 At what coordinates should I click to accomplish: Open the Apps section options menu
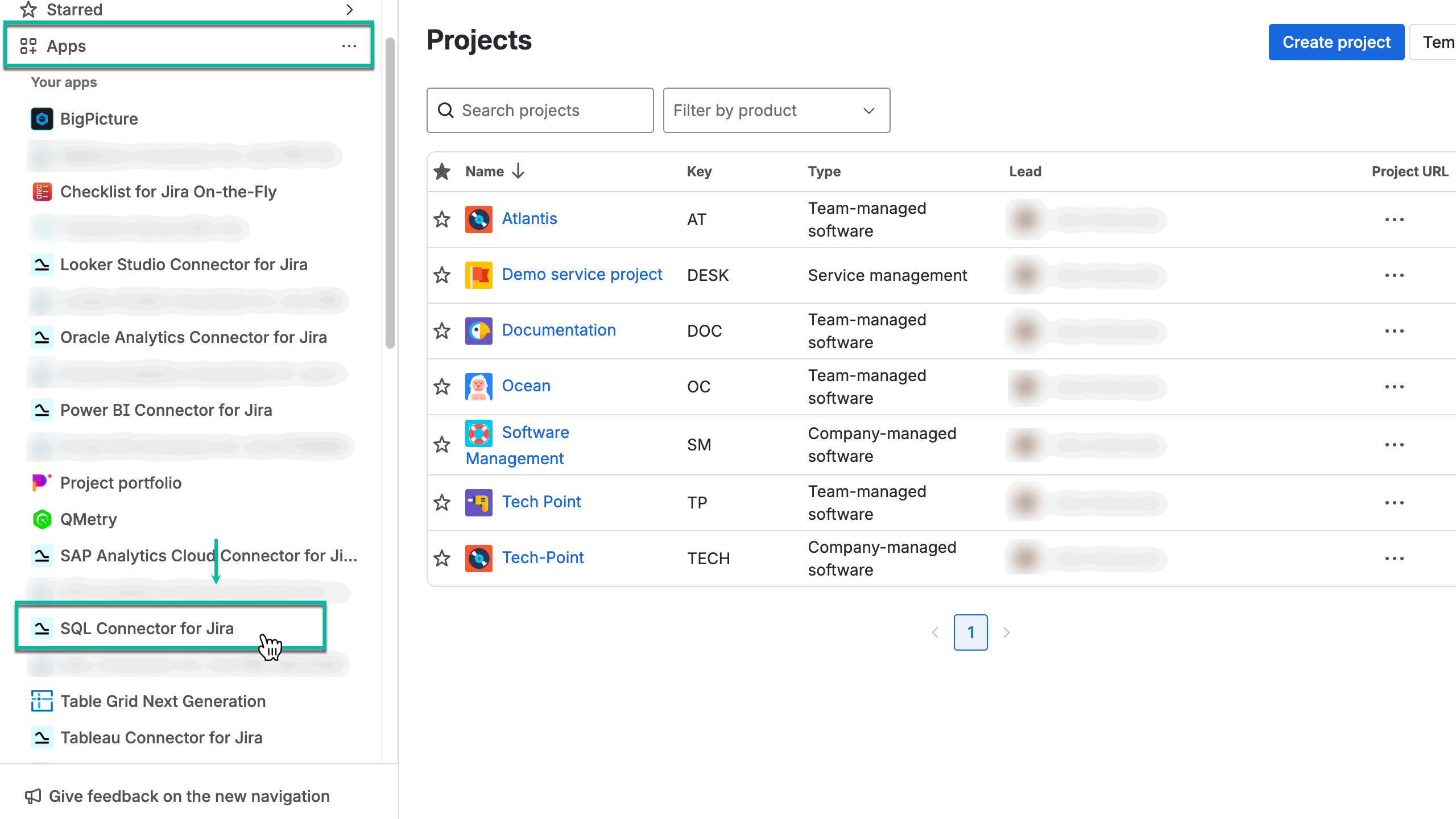(x=349, y=45)
